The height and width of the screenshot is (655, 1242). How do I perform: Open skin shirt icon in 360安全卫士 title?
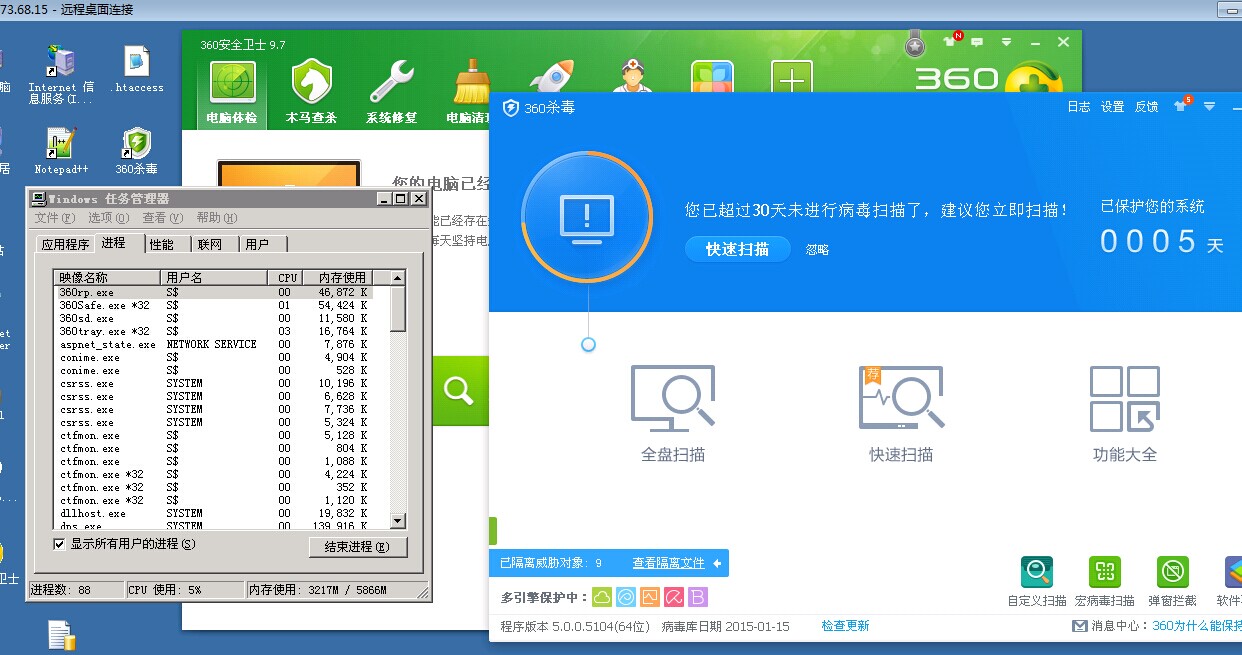click(950, 42)
